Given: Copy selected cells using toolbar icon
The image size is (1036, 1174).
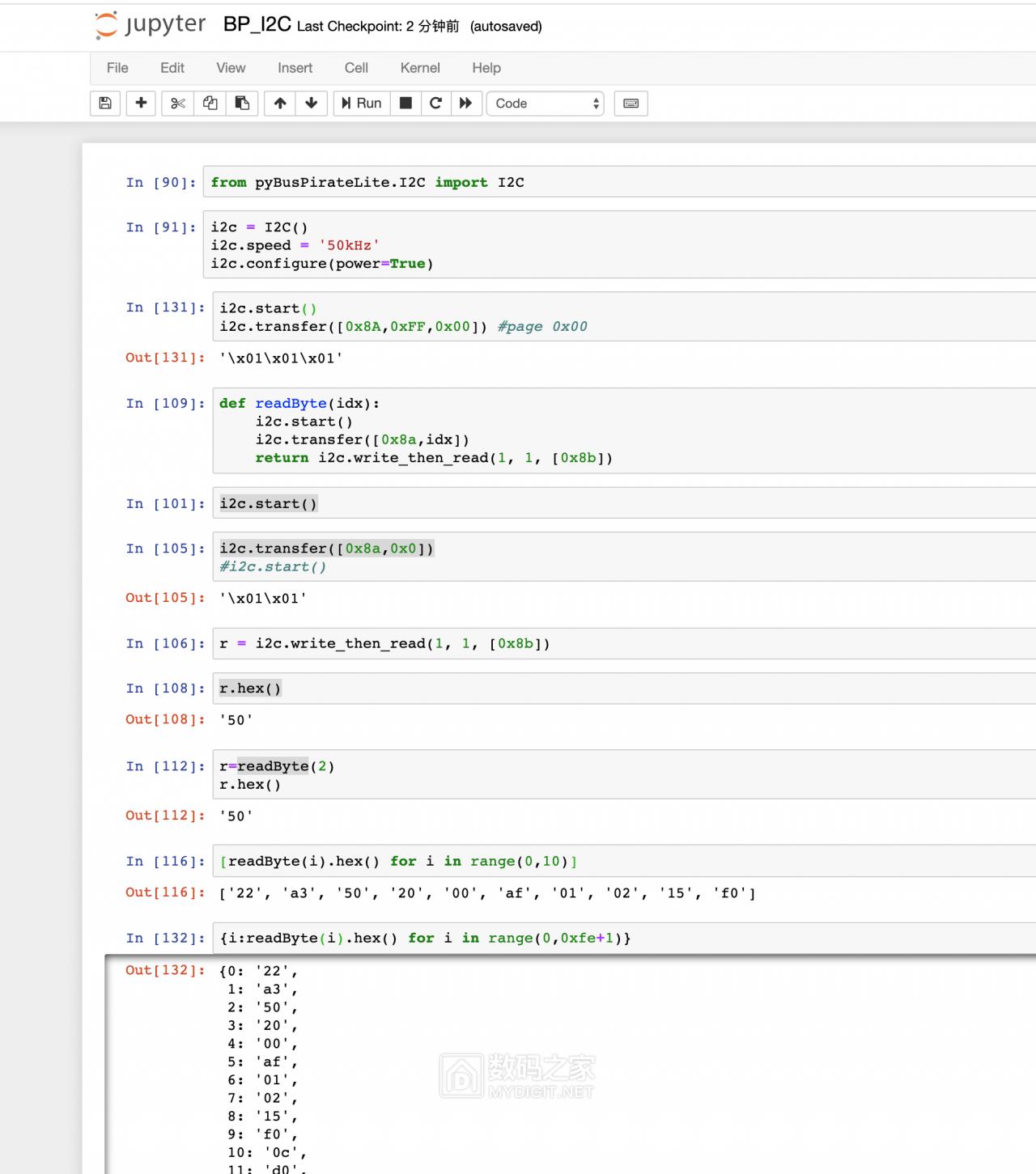Looking at the screenshot, I should click(210, 104).
